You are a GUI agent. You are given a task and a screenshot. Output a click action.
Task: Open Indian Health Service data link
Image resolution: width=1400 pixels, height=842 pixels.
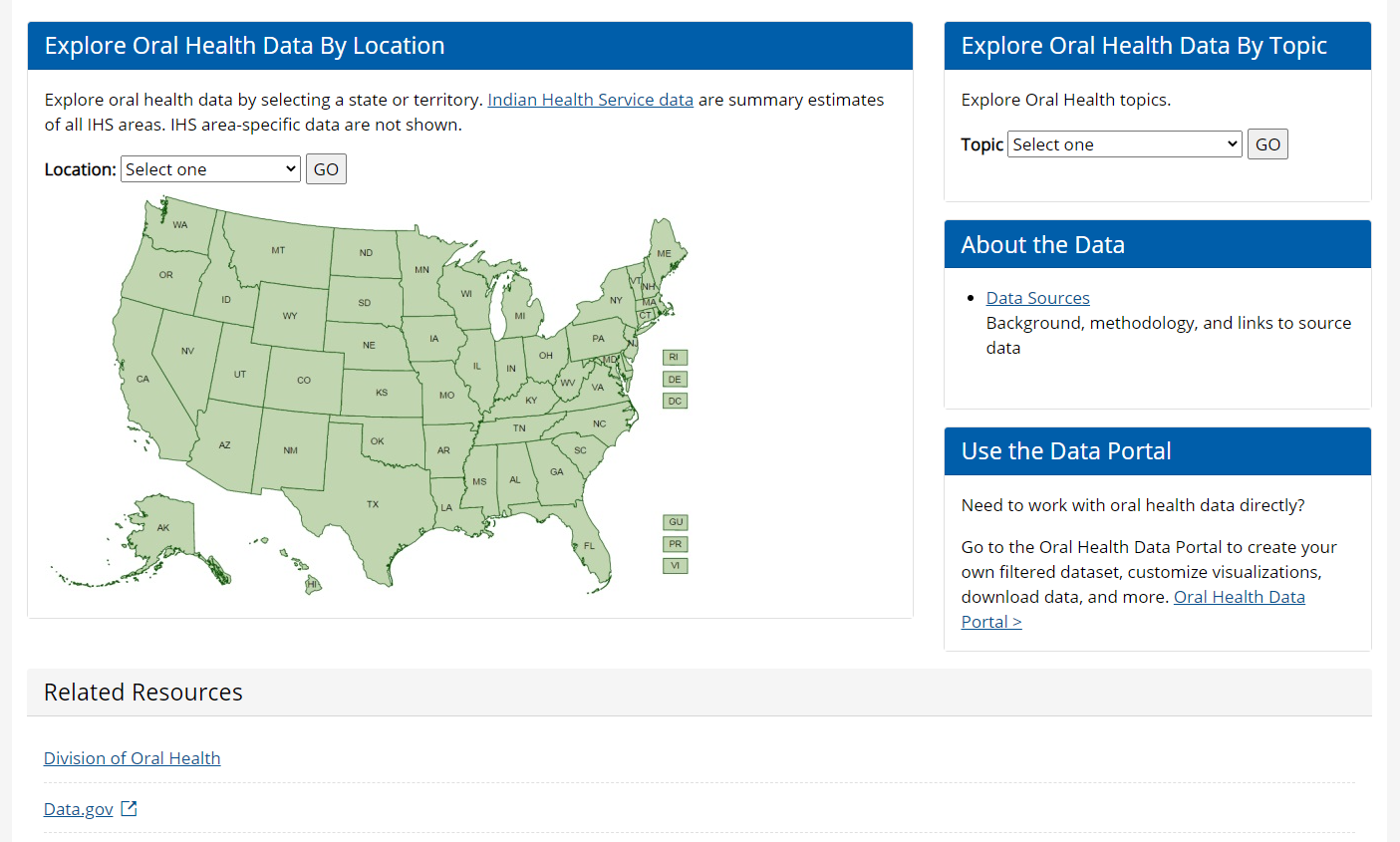(x=590, y=100)
